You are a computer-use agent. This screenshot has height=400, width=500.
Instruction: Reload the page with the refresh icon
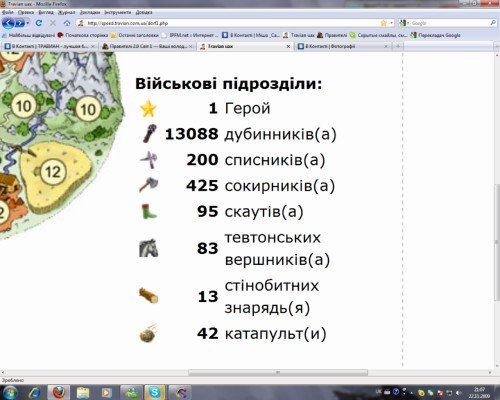pyautogui.click(x=39, y=23)
